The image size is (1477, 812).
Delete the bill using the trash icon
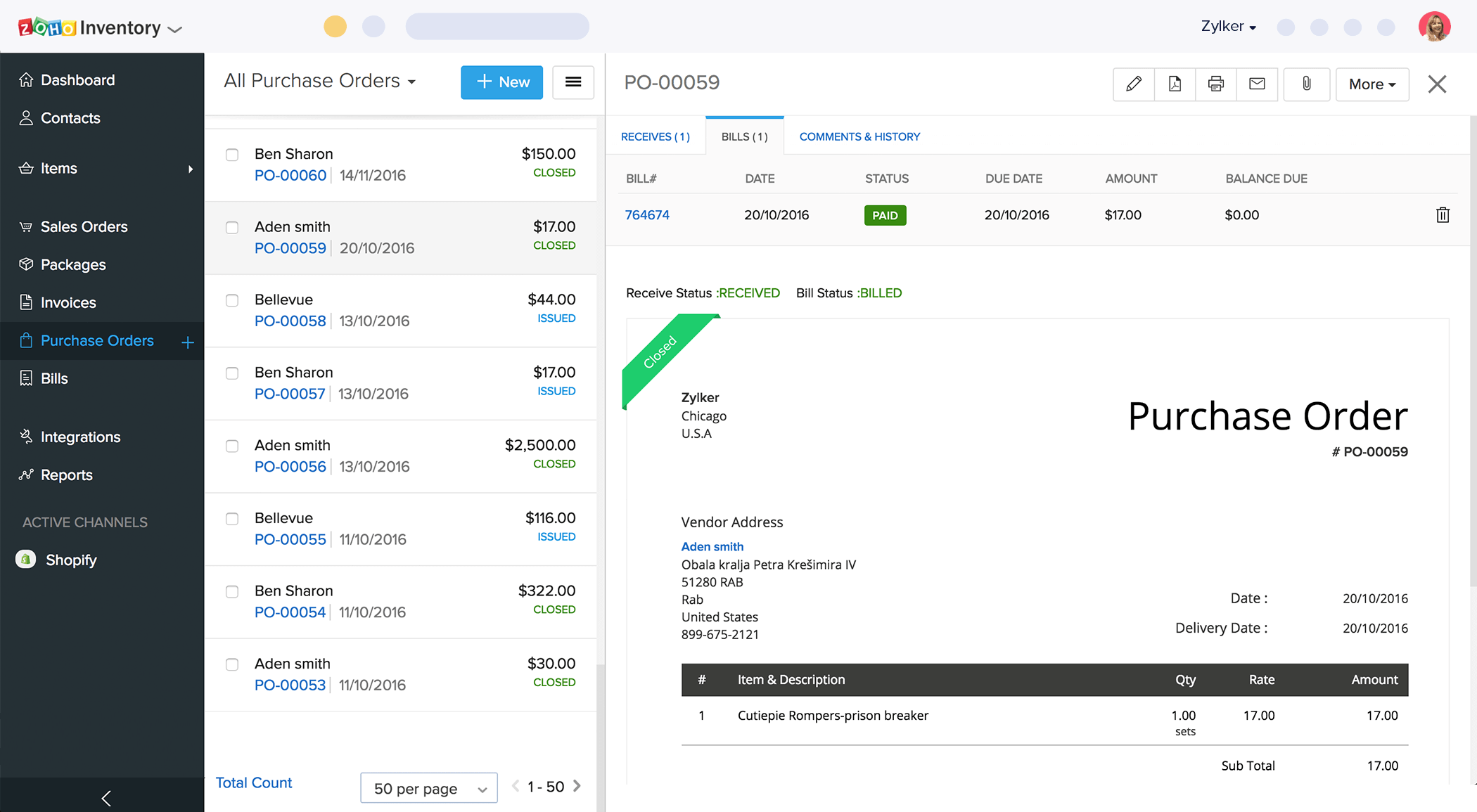[1443, 214]
